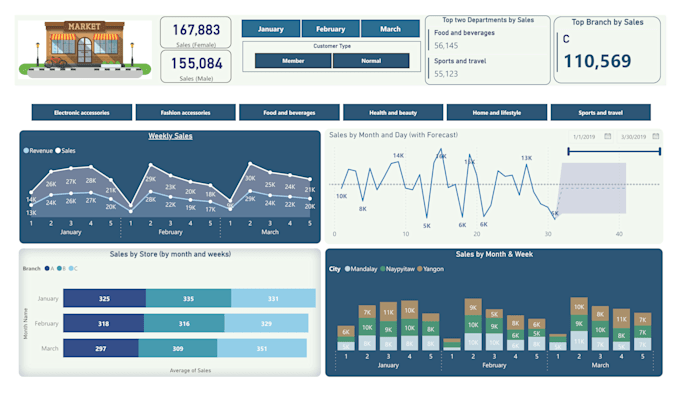
Task: Filter by Member customer type
Action: (x=293, y=61)
